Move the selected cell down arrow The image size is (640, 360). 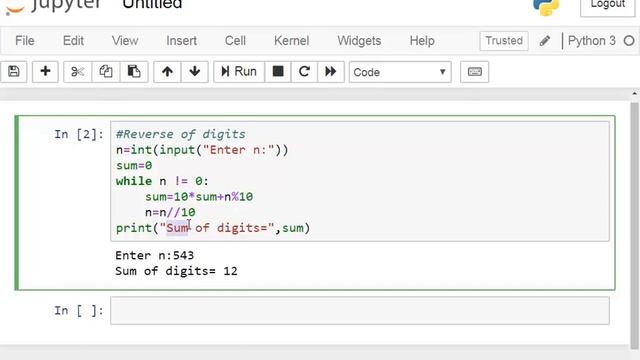point(195,72)
